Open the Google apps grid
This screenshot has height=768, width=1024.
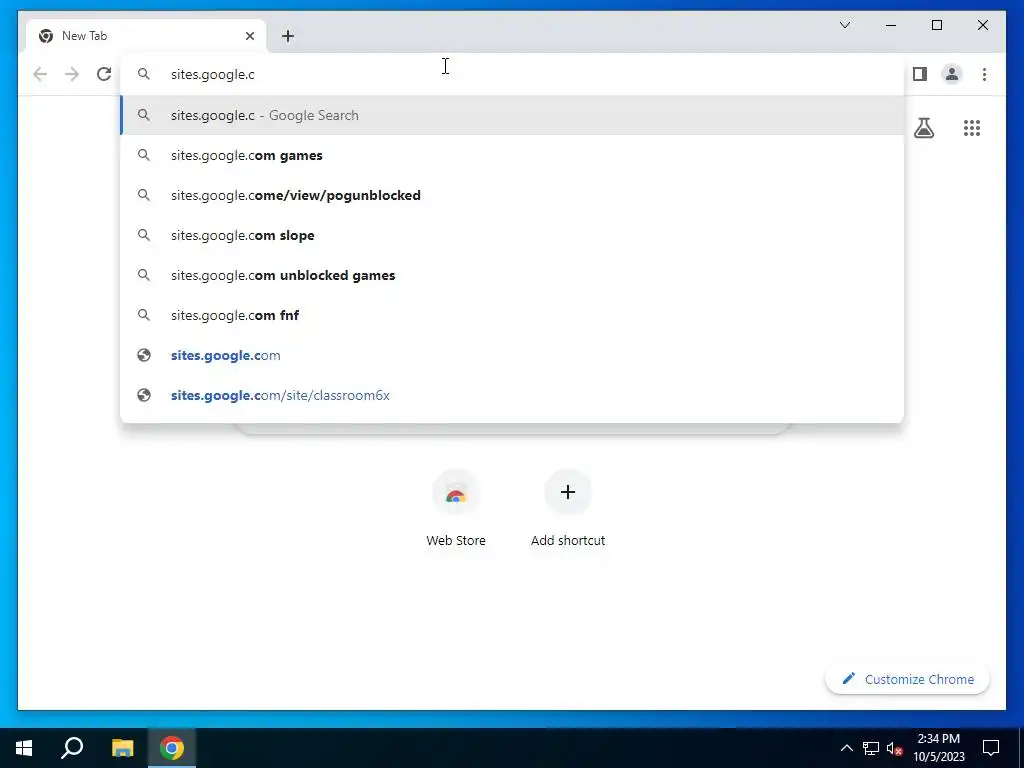pyautogui.click(x=972, y=128)
